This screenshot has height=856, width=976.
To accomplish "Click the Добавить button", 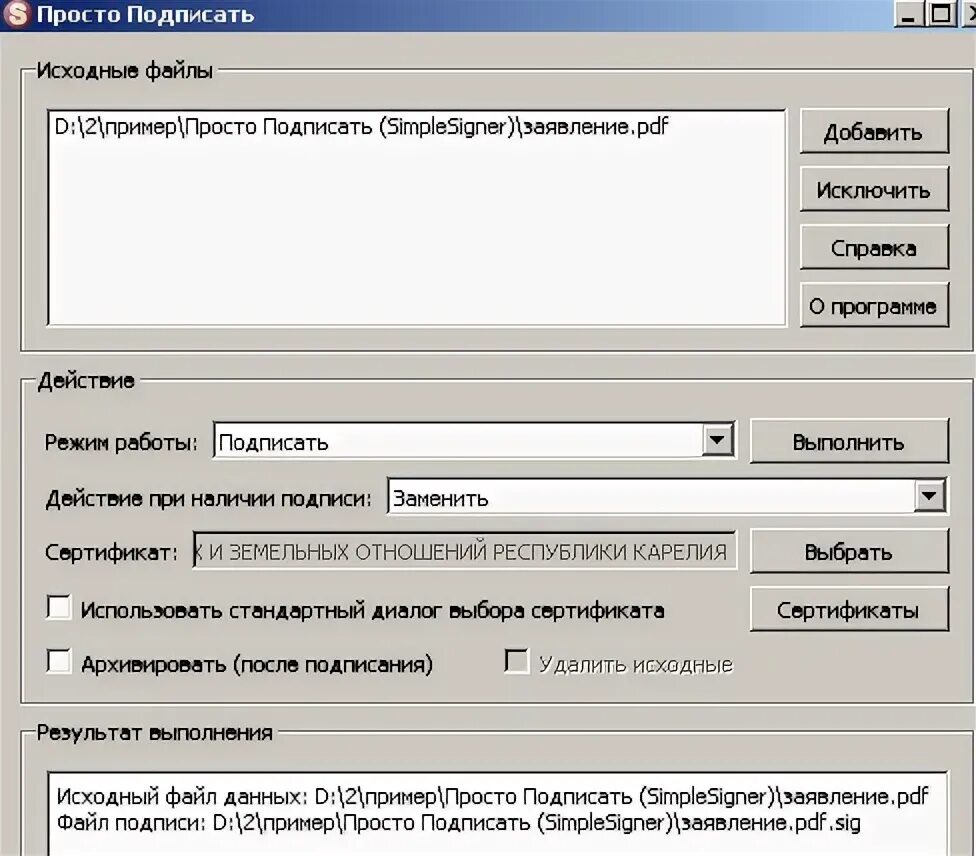I will click(874, 132).
